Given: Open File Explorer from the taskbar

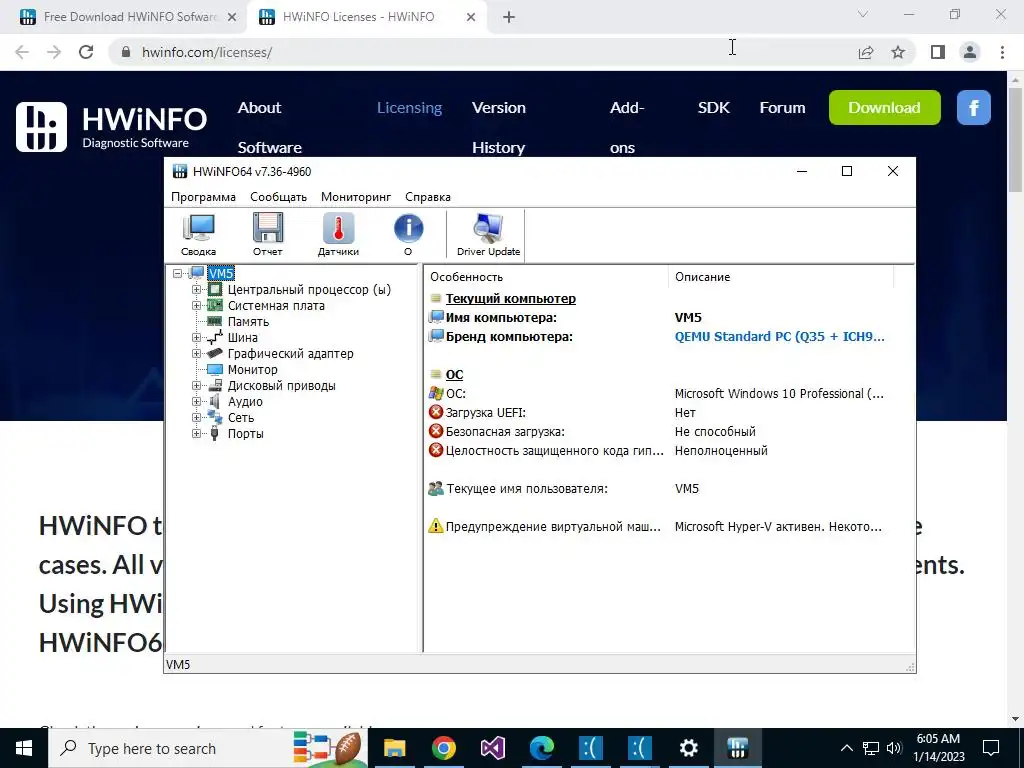Looking at the screenshot, I should coord(394,748).
